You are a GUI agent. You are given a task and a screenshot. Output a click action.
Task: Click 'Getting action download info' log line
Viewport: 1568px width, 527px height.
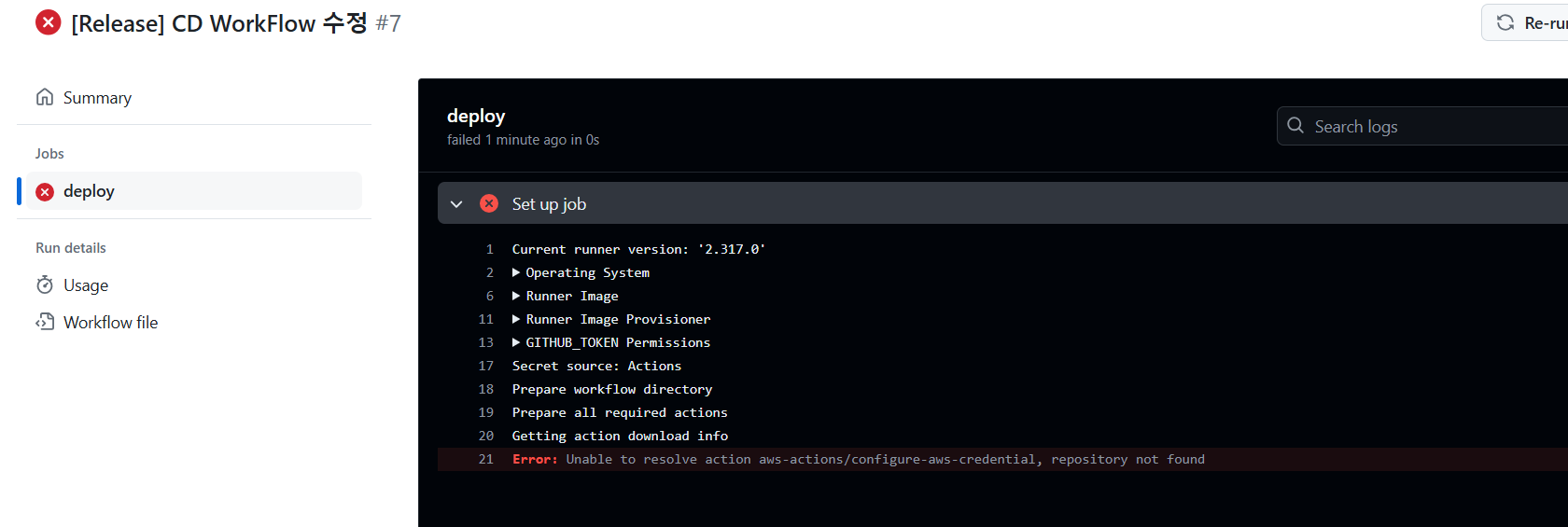pyautogui.click(x=620, y=436)
